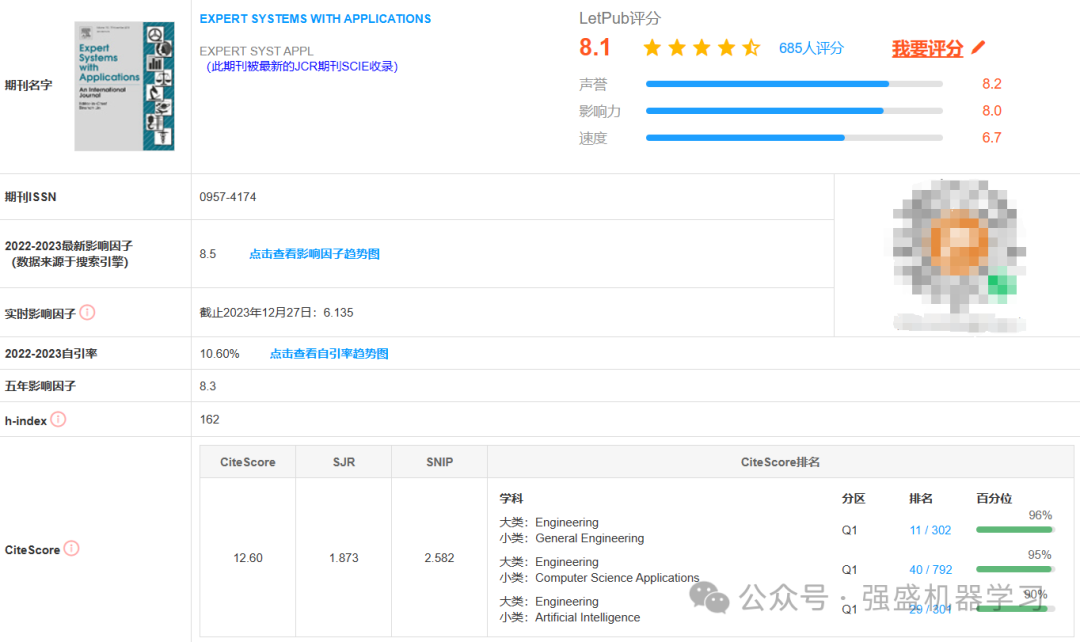Viewport: 1080px width, 642px height.
Task: Click the 小类 General Engineering subject text
Action: pyautogui.click(x=572, y=539)
